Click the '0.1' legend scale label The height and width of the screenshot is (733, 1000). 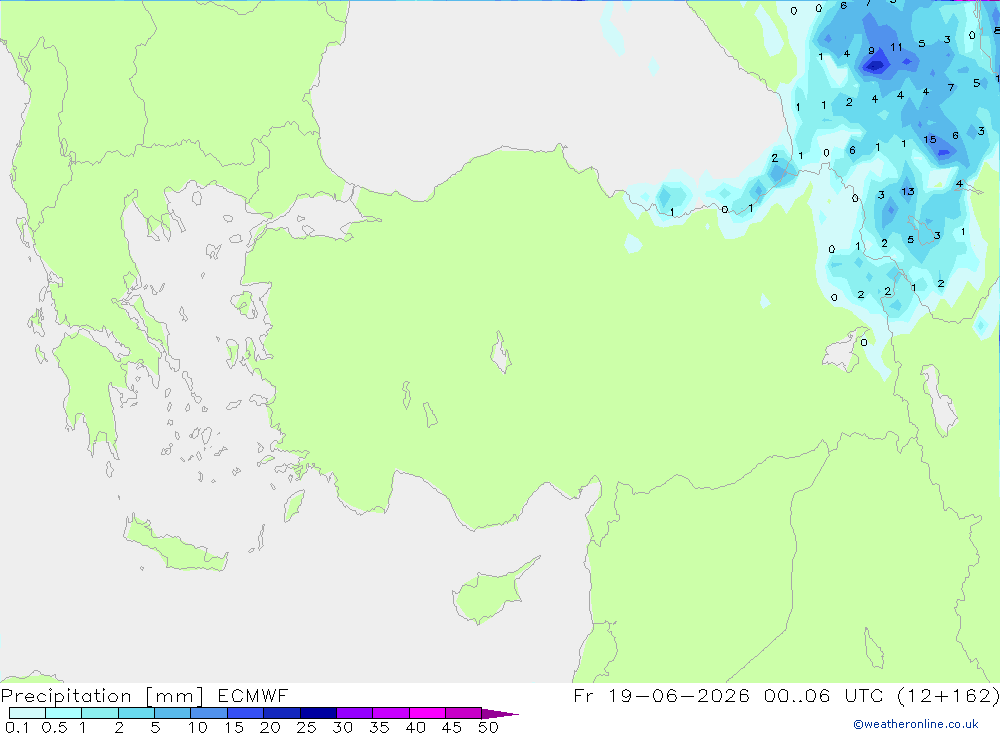point(17,727)
